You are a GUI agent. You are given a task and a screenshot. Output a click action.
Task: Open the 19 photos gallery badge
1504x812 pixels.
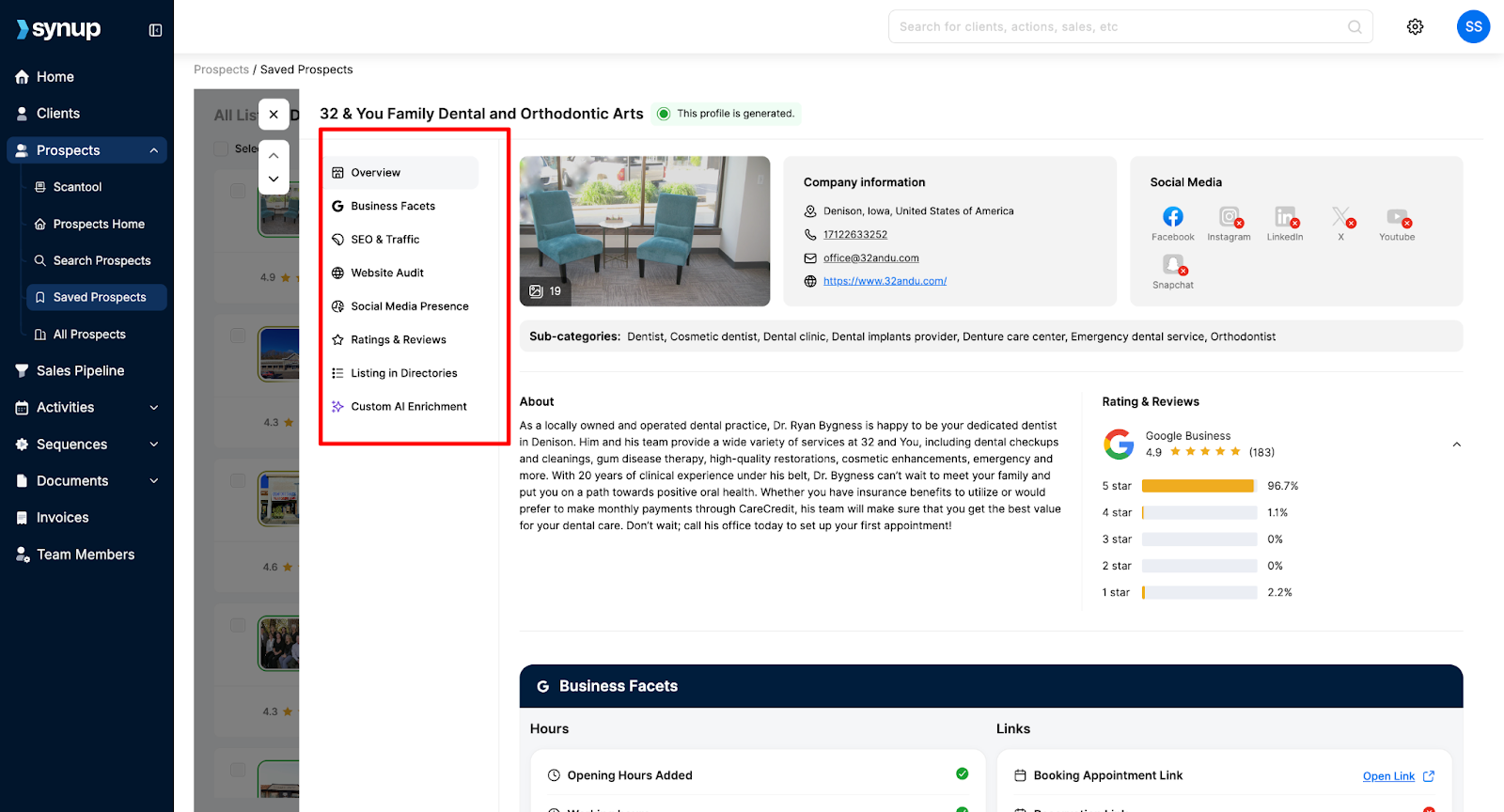(x=545, y=291)
